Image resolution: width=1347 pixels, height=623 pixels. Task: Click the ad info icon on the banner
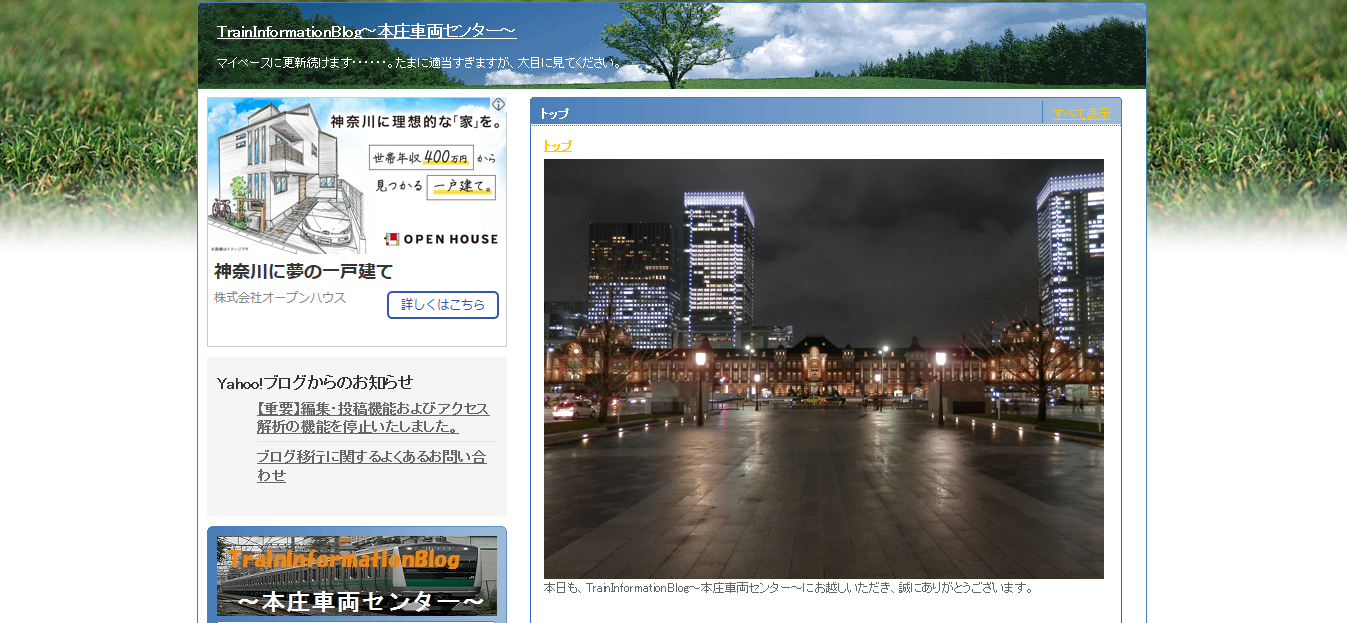(x=498, y=104)
